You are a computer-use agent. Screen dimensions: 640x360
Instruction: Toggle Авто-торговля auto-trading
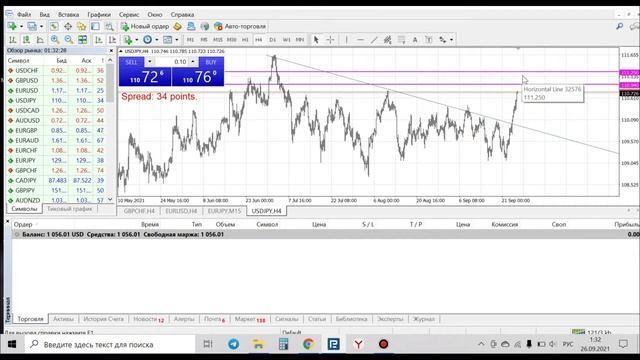240,26
